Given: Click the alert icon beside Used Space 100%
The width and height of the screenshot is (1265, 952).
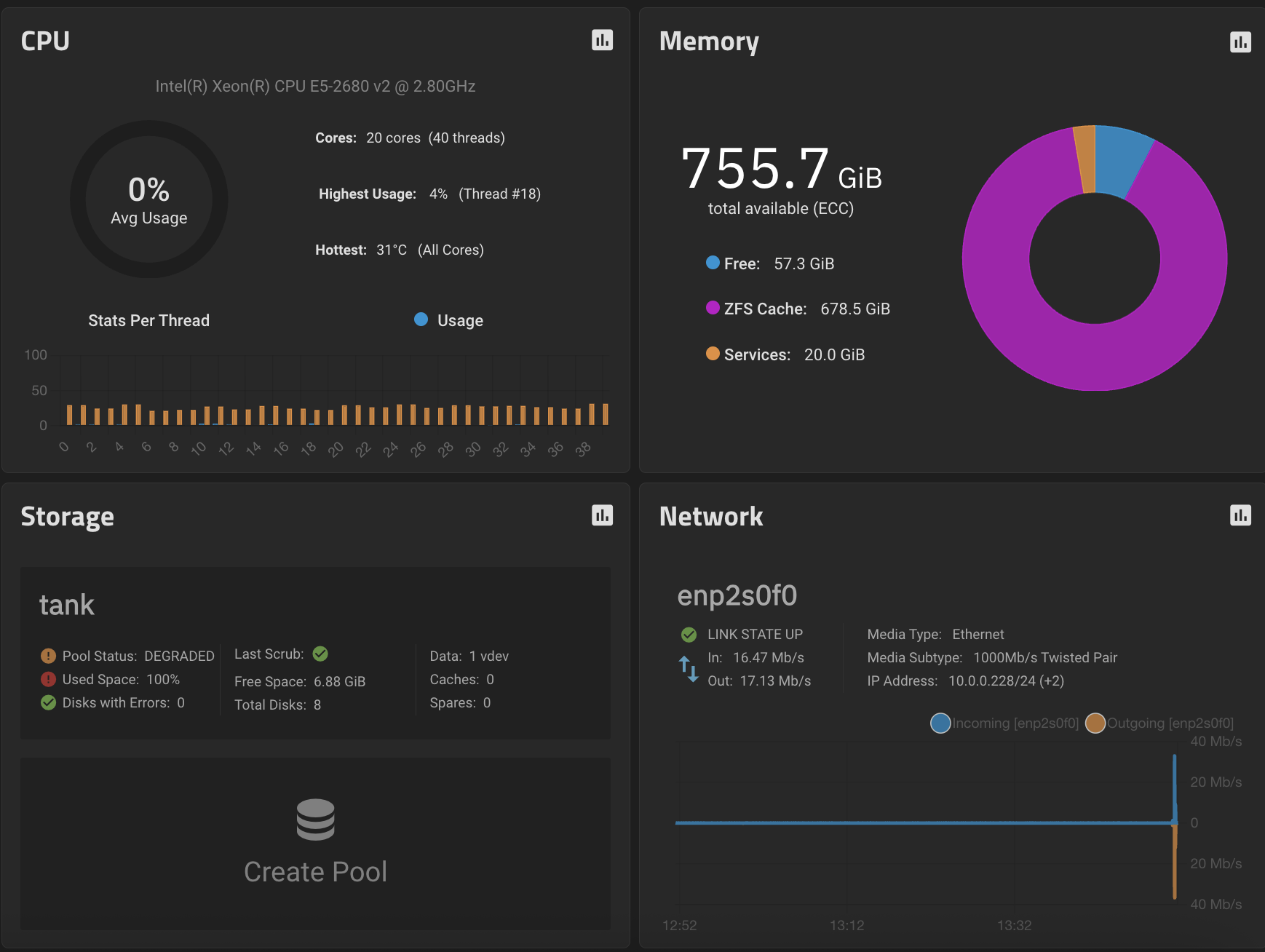Looking at the screenshot, I should (47, 679).
